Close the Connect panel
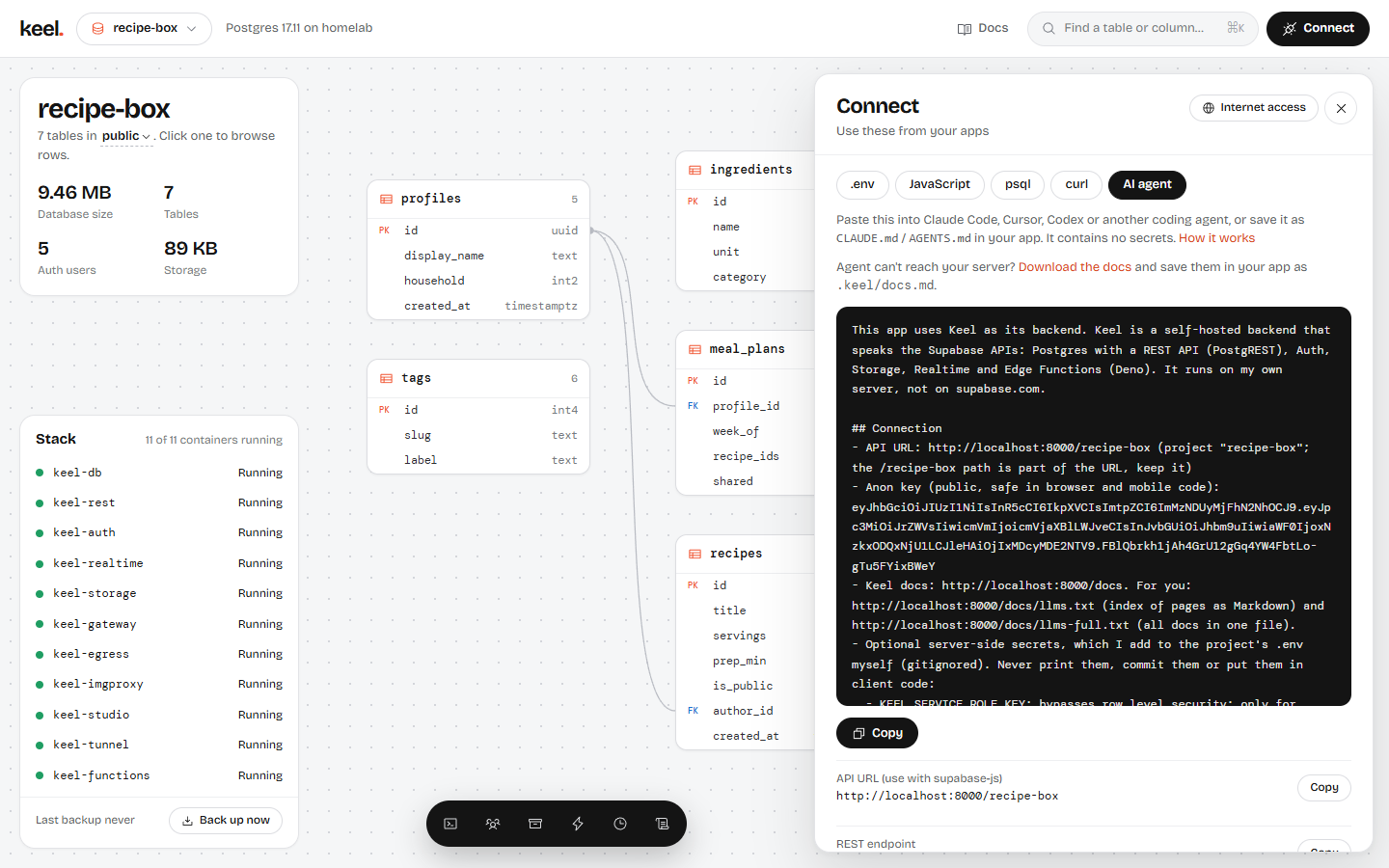 coord(1341,108)
